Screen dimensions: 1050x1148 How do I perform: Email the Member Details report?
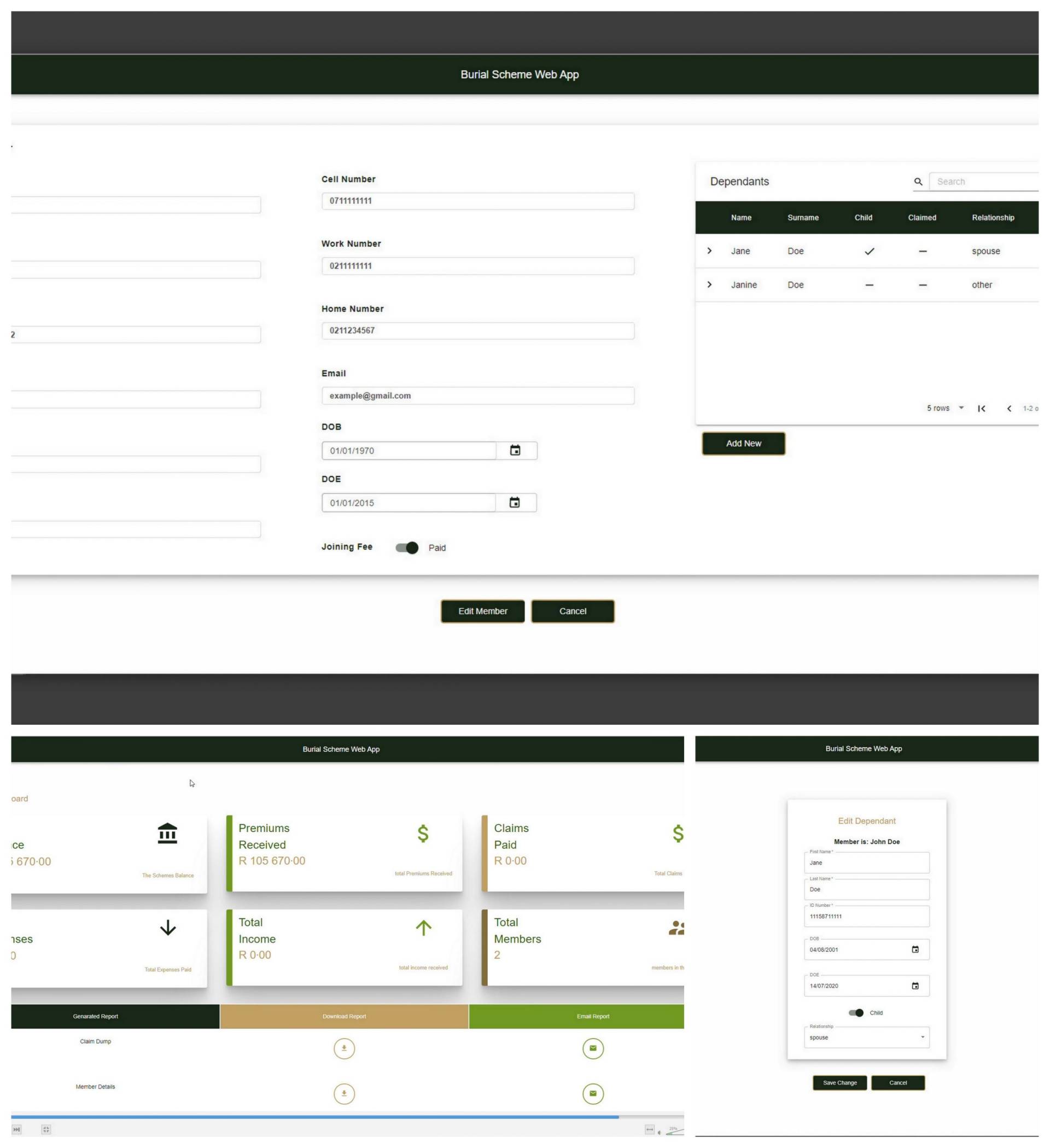(593, 1093)
